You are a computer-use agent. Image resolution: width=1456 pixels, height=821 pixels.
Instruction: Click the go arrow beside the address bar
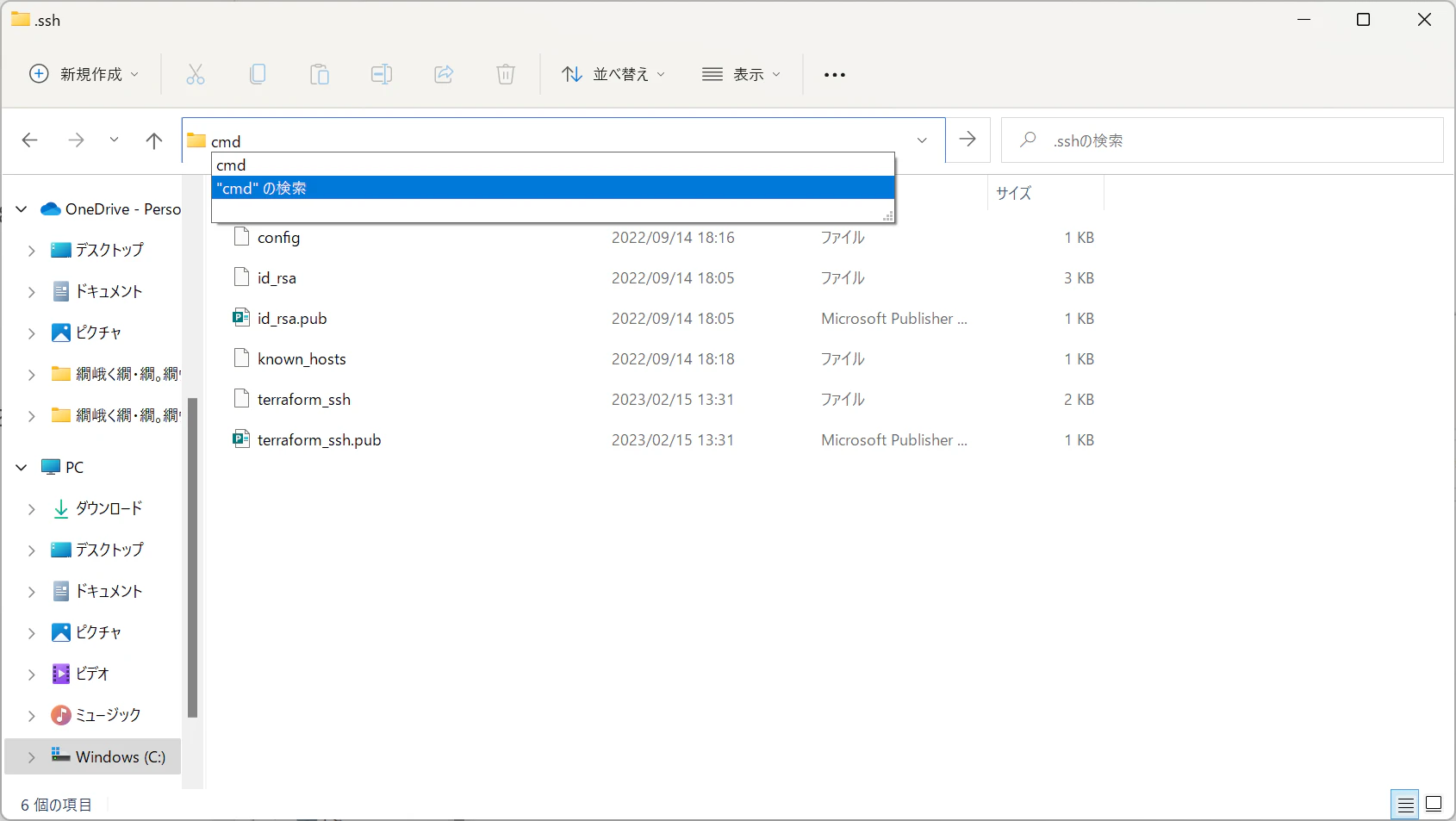pyautogui.click(x=968, y=140)
